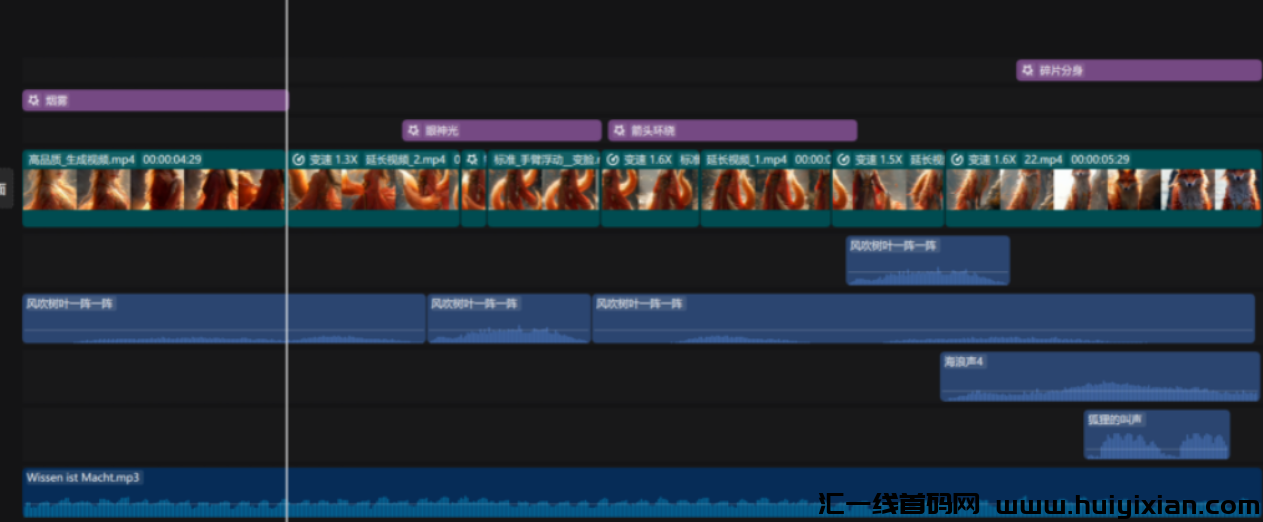Click the effect icon on 碎片分身 clip
1263x522 pixels.
pyautogui.click(x=1027, y=71)
